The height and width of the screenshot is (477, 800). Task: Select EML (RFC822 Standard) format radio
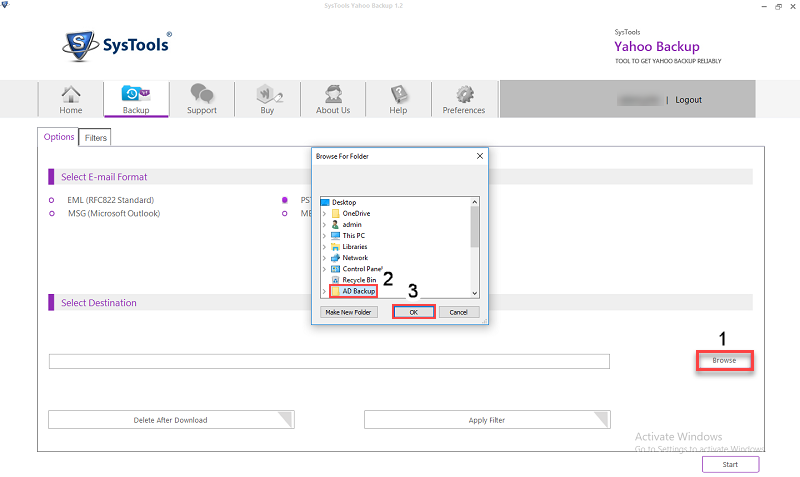(52, 200)
